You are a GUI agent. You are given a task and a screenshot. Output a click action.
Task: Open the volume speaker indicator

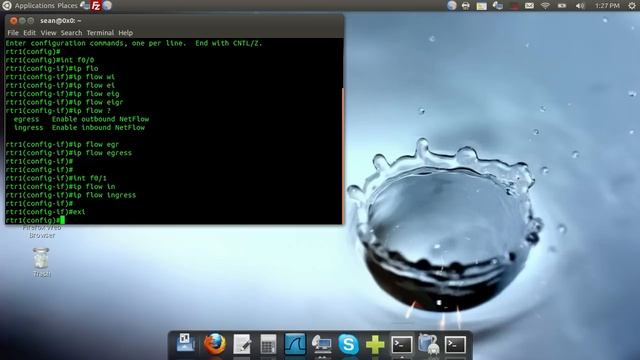click(579, 6)
